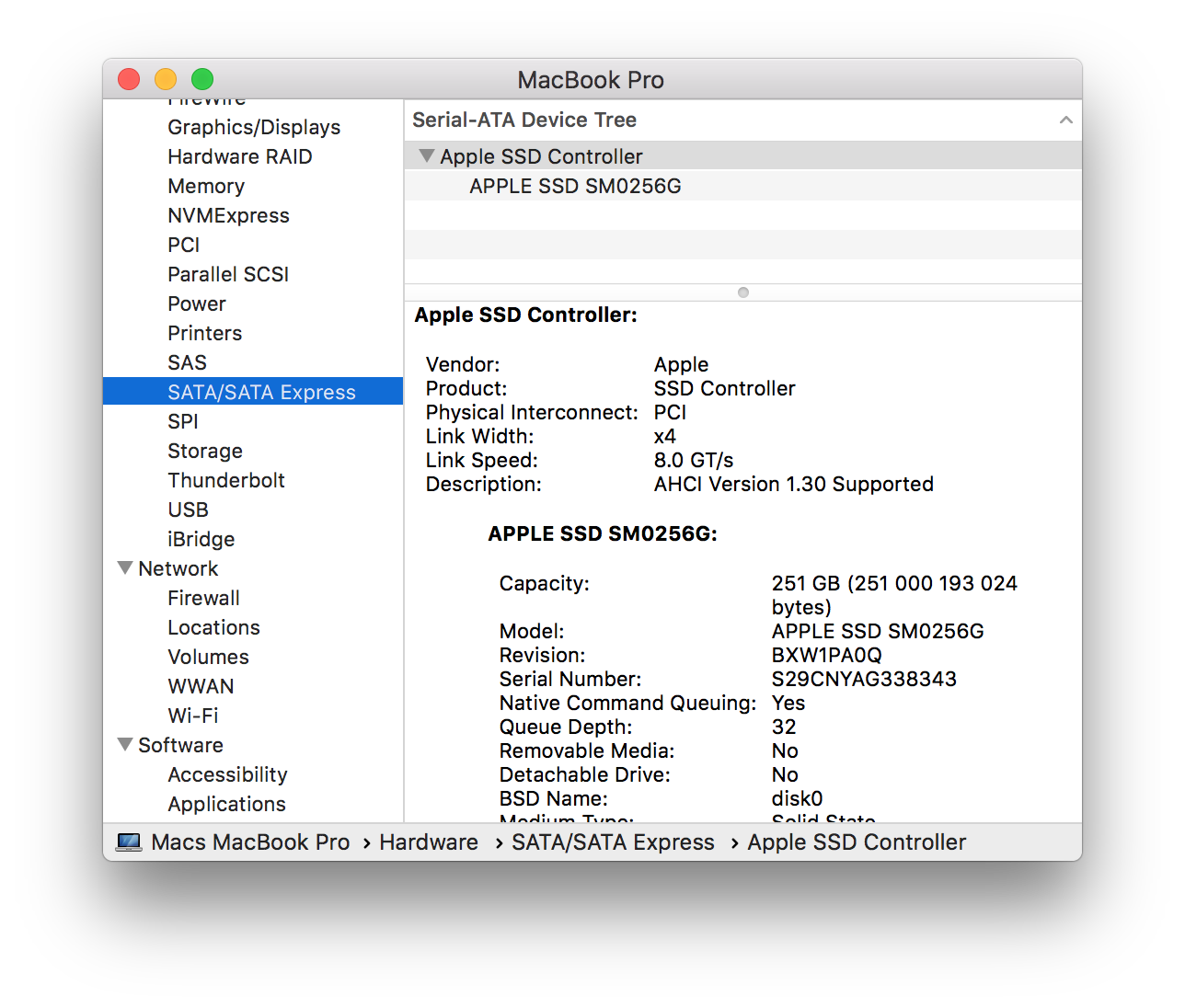Screen dimensions: 1185x1008
Task: Zoom the window with the green button
Action: point(202,79)
